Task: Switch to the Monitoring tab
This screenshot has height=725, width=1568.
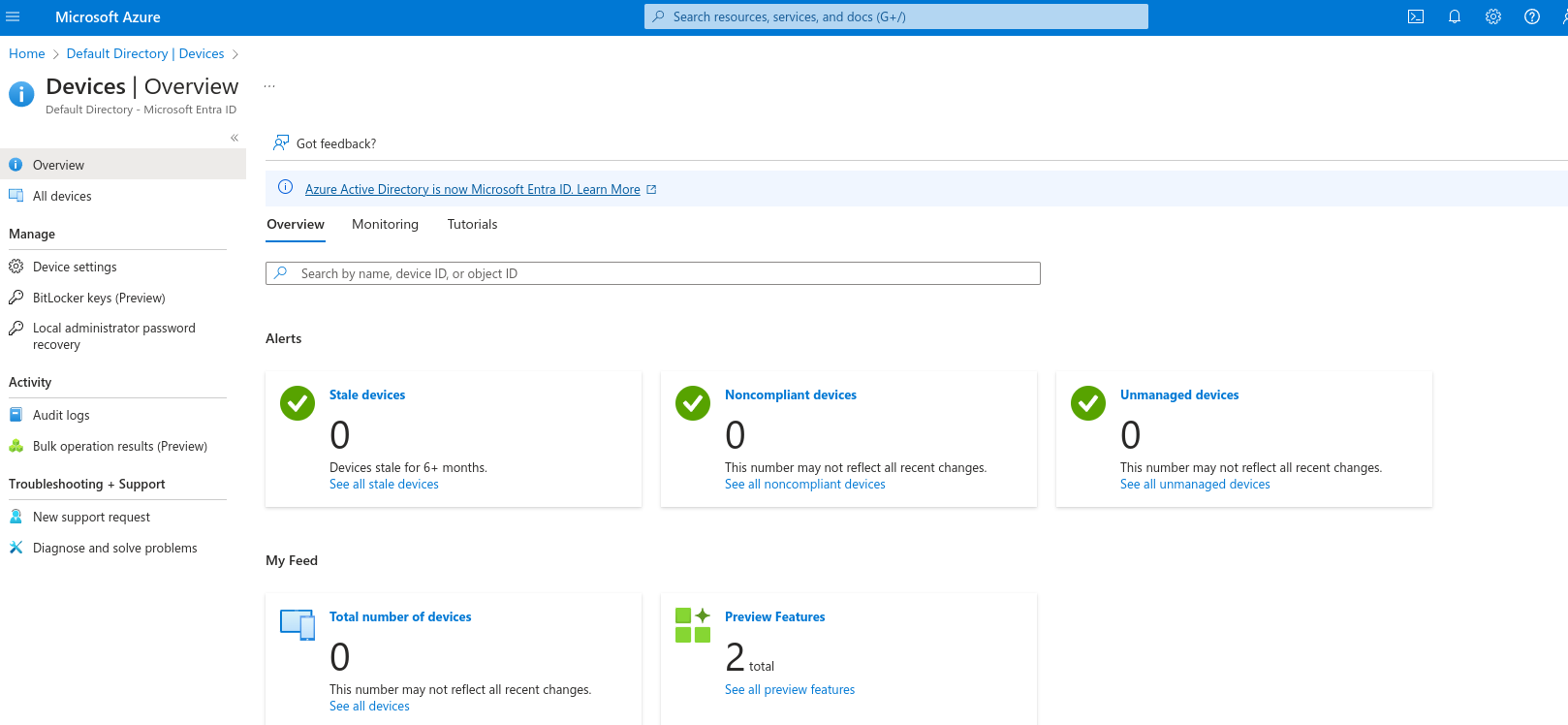Action: 385,224
